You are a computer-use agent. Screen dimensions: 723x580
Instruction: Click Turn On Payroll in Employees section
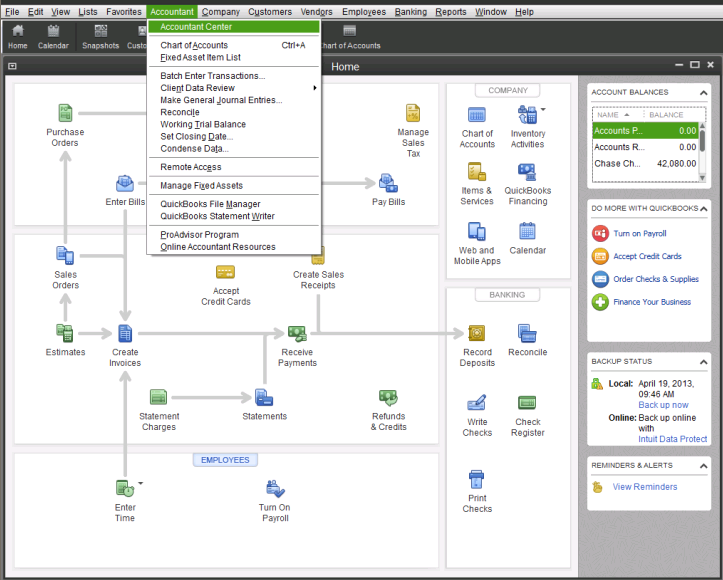[x=275, y=488]
